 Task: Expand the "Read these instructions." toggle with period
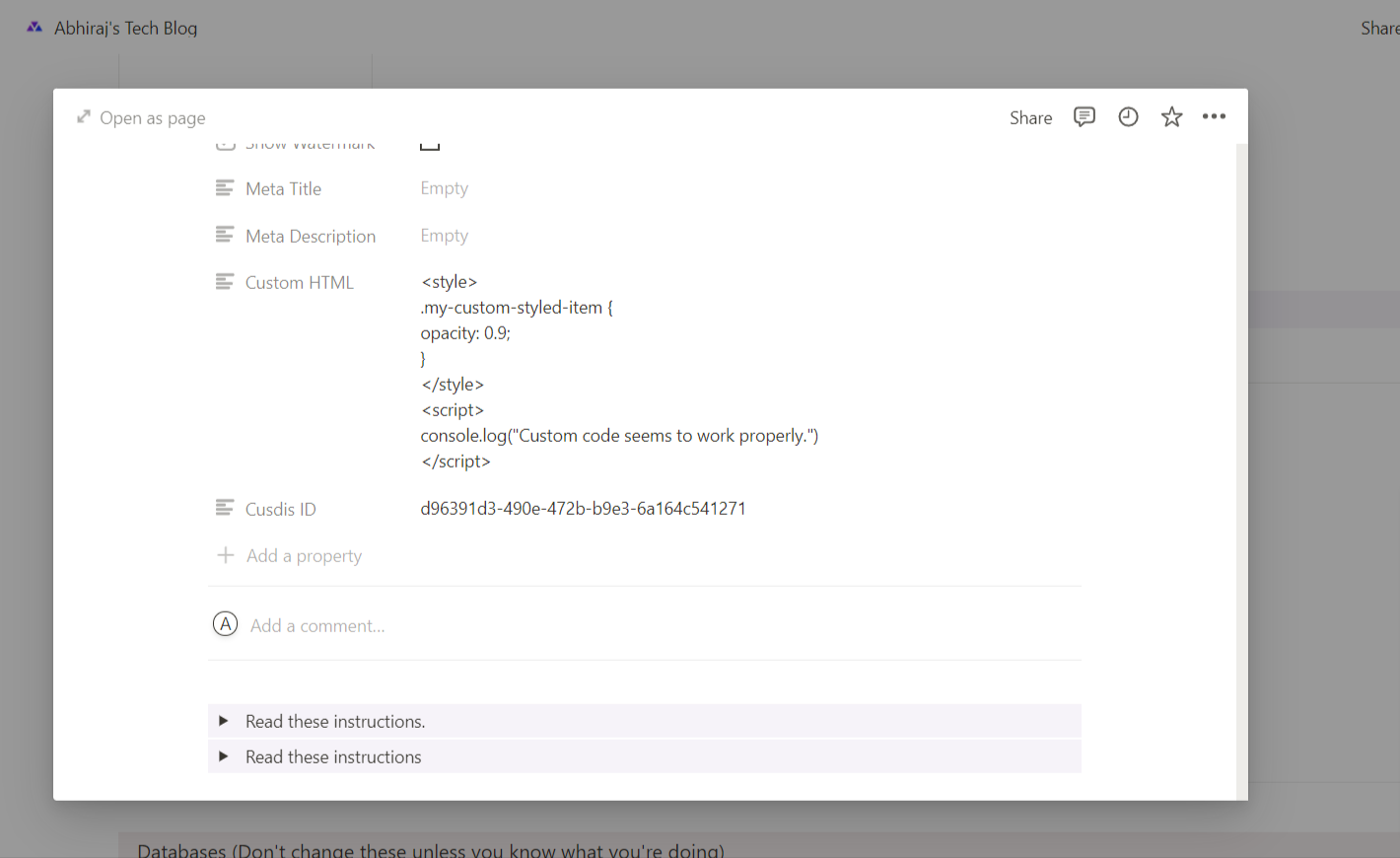click(x=224, y=721)
